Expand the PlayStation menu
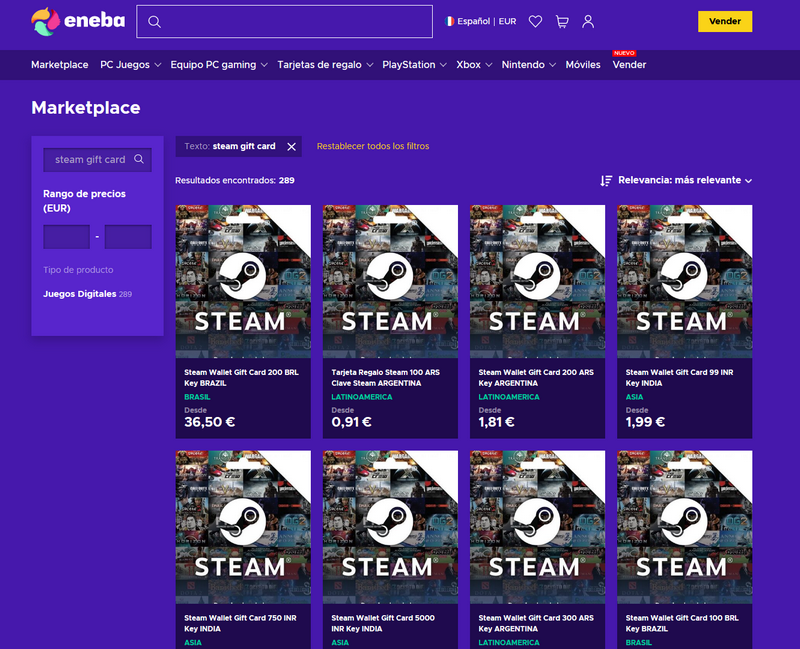800x649 pixels. (x=414, y=65)
